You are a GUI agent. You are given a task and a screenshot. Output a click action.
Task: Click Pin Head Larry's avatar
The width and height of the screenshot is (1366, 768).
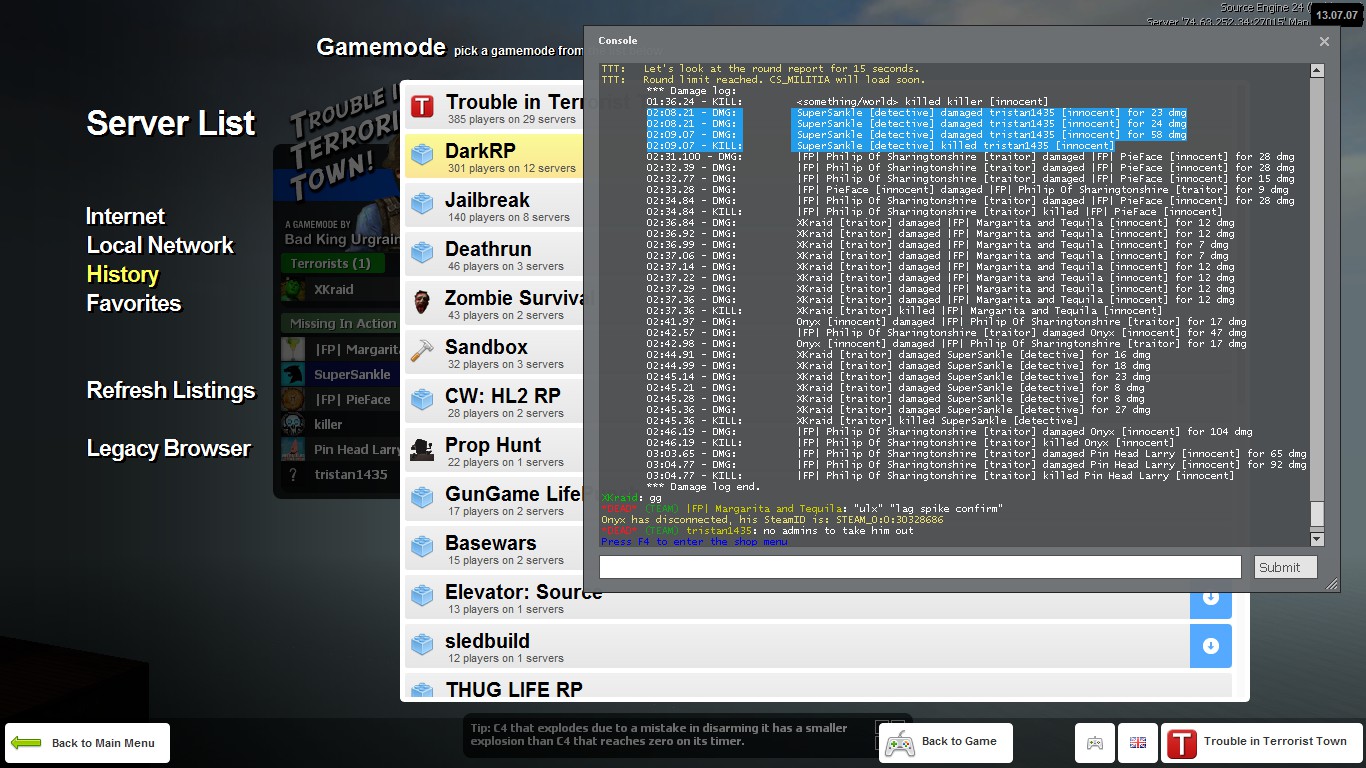(x=294, y=450)
